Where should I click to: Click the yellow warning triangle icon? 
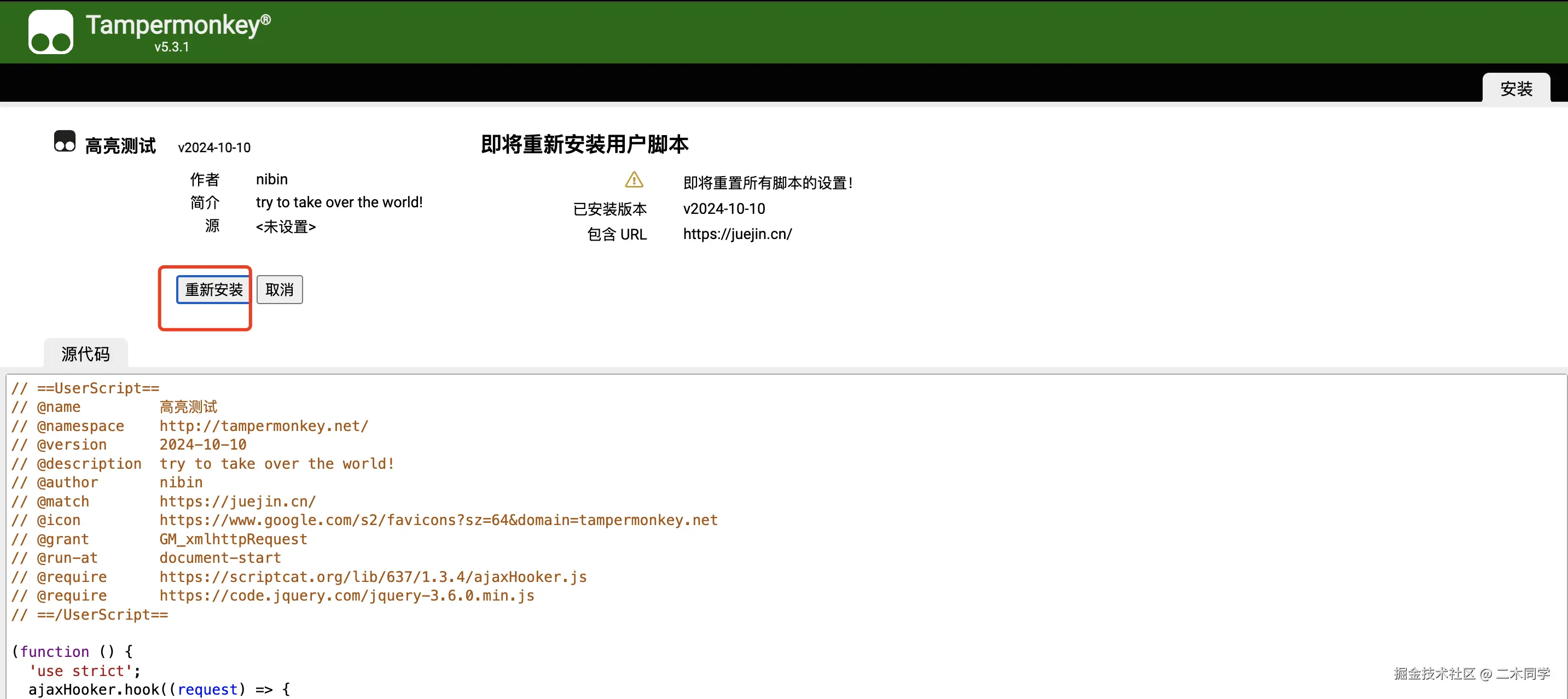coord(634,180)
